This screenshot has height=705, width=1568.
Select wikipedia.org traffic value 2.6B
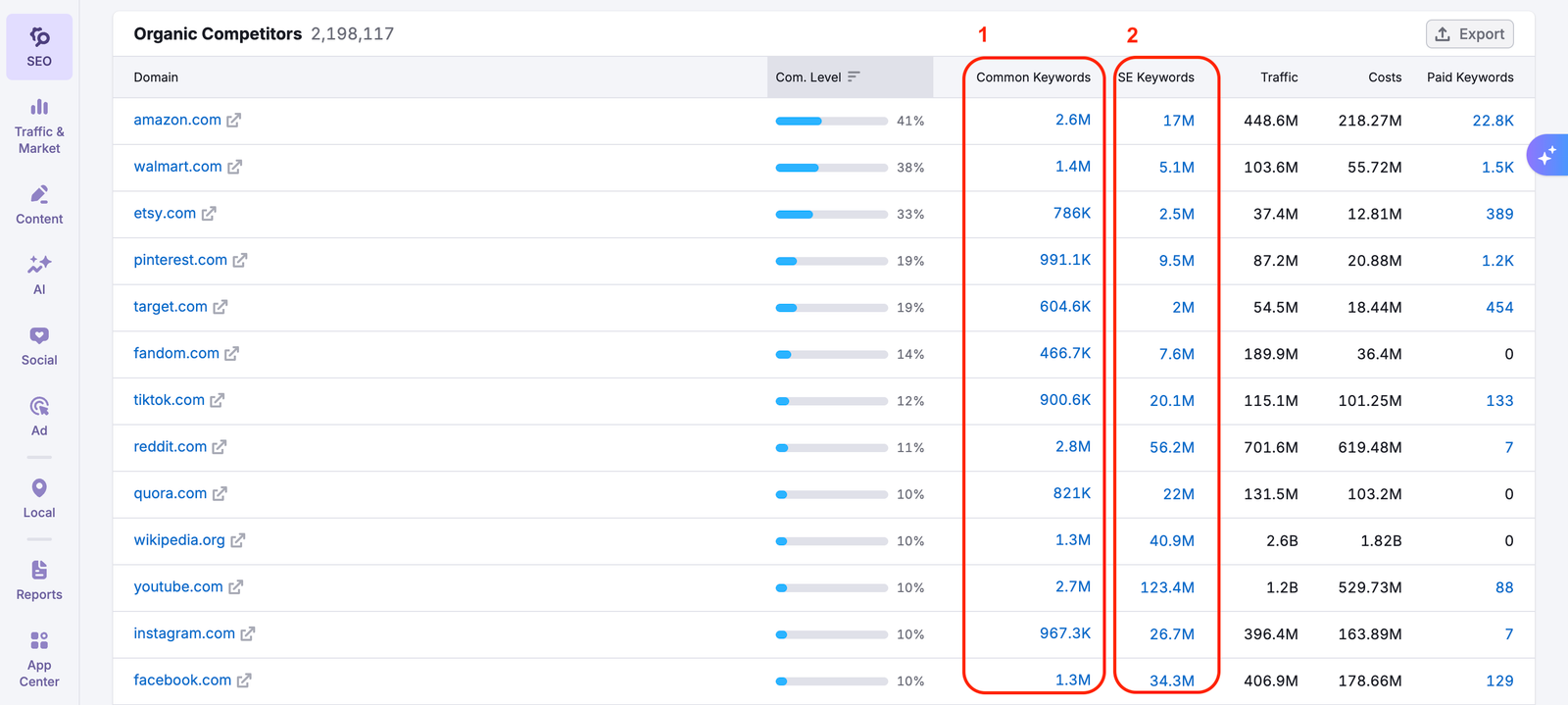pyautogui.click(x=1282, y=540)
